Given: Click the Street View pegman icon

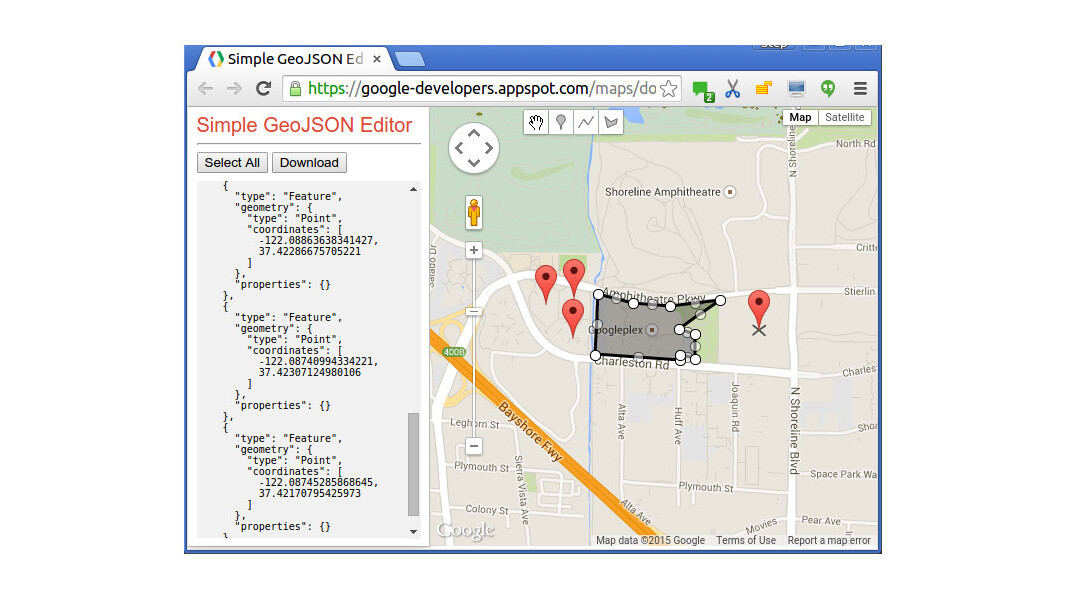Looking at the screenshot, I should pos(474,213).
